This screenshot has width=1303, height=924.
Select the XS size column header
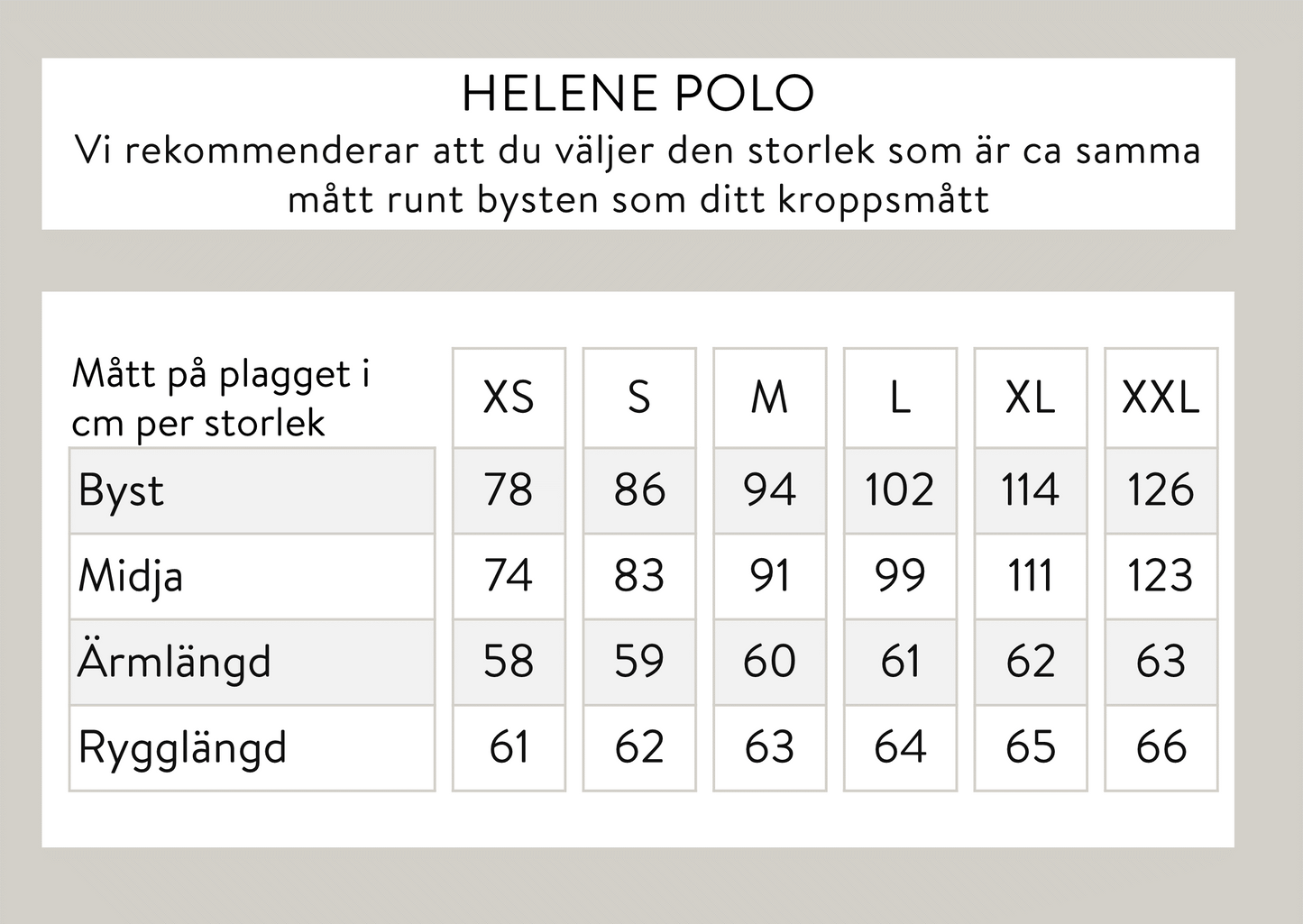click(509, 398)
